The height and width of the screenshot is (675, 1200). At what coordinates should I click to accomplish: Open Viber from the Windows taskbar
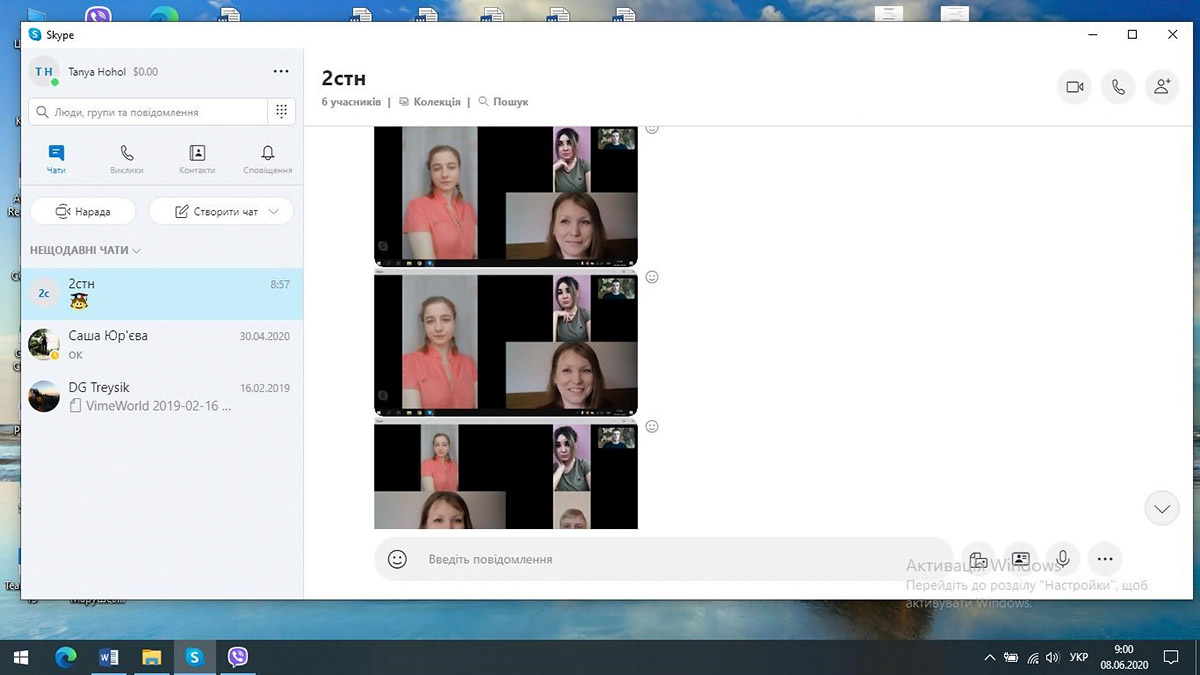(x=238, y=657)
